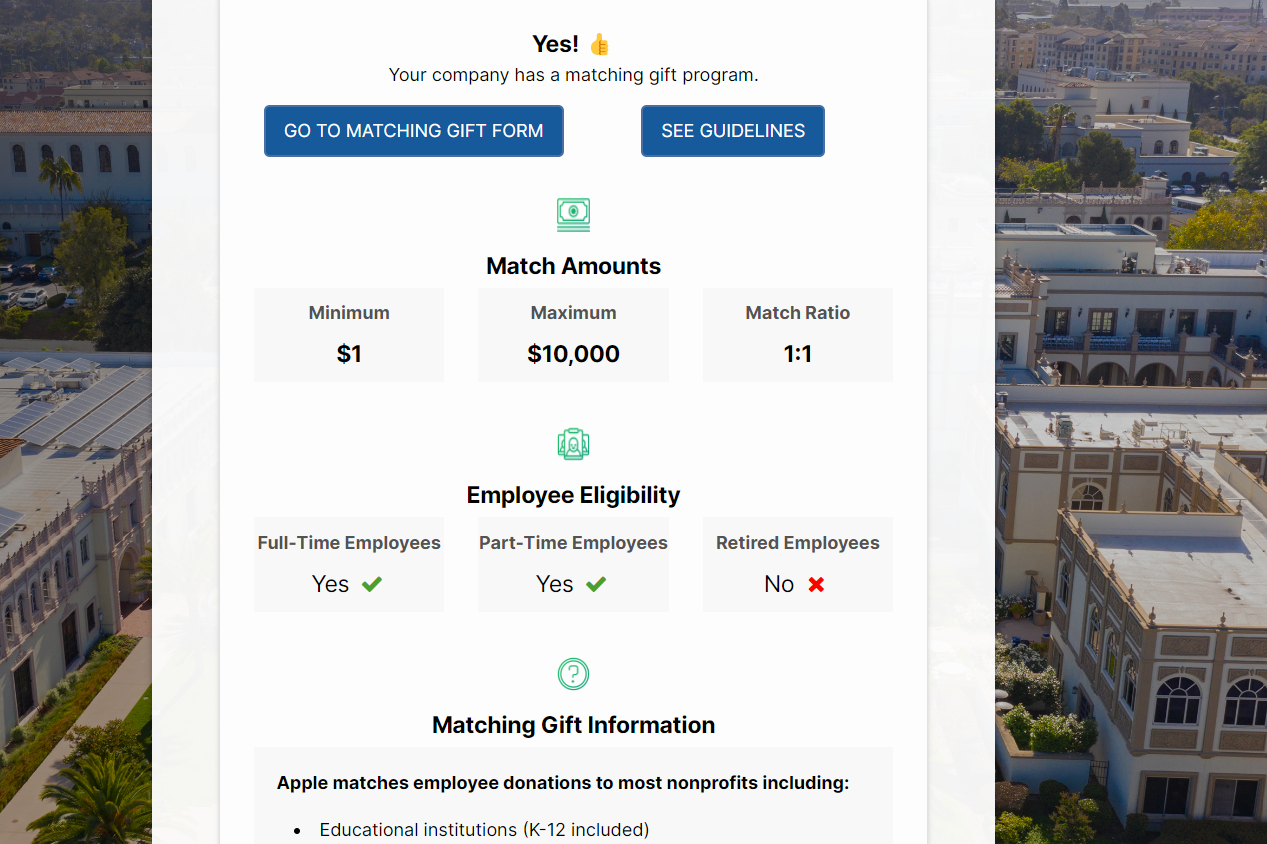Click the green question mark circle icon

[x=573, y=674]
